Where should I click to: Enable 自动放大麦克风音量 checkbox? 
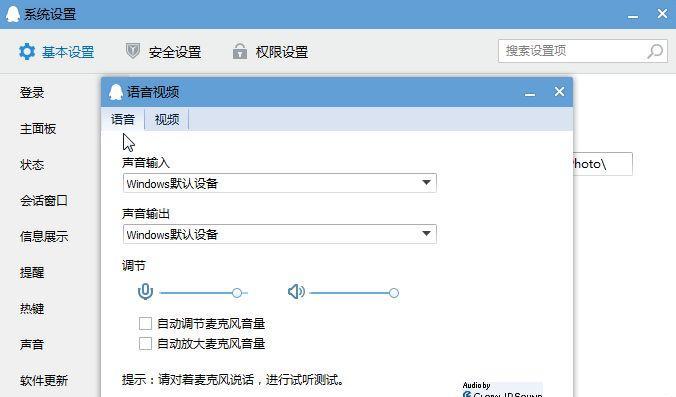point(145,344)
